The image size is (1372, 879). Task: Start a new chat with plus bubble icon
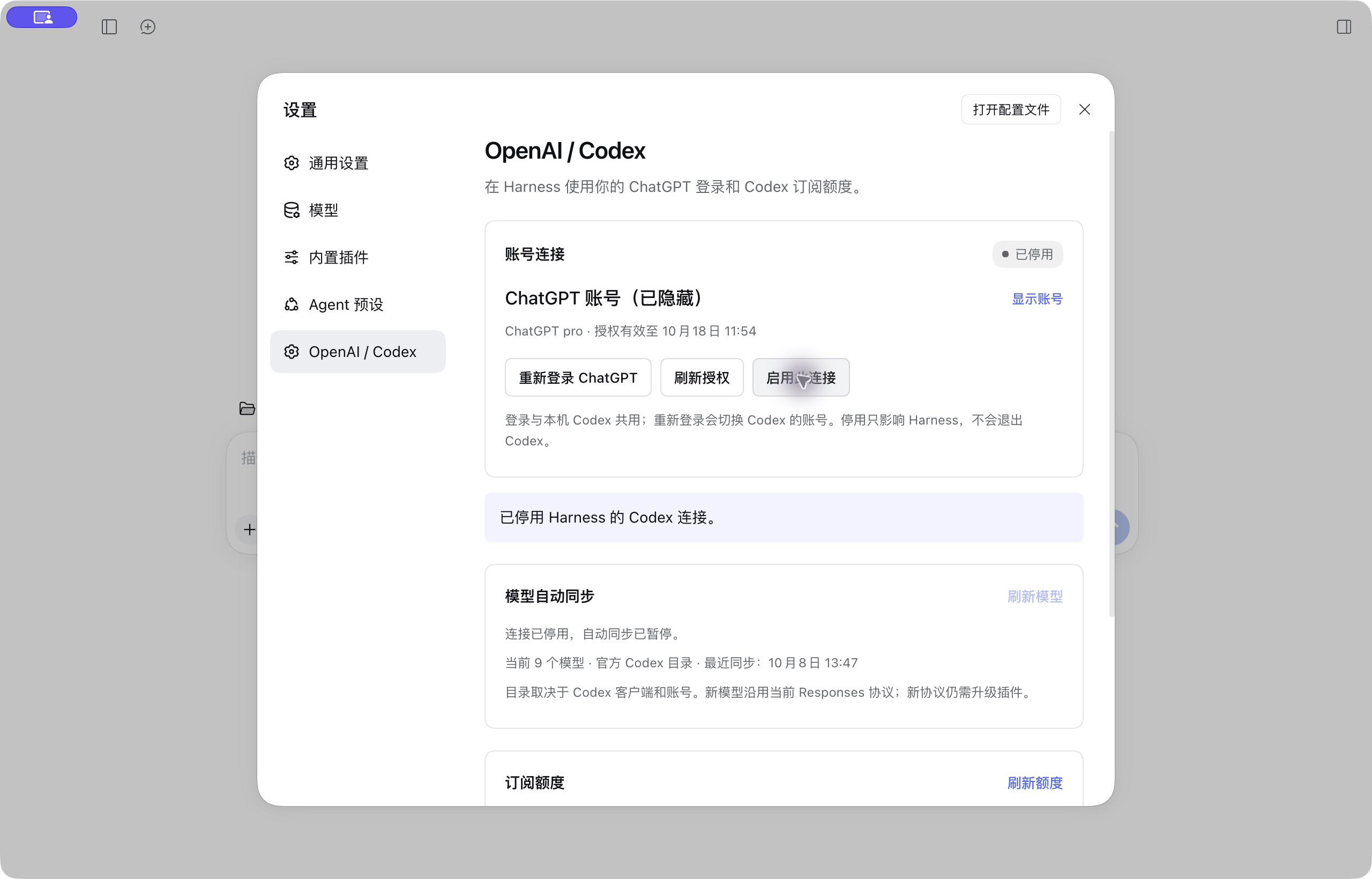pos(148,27)
